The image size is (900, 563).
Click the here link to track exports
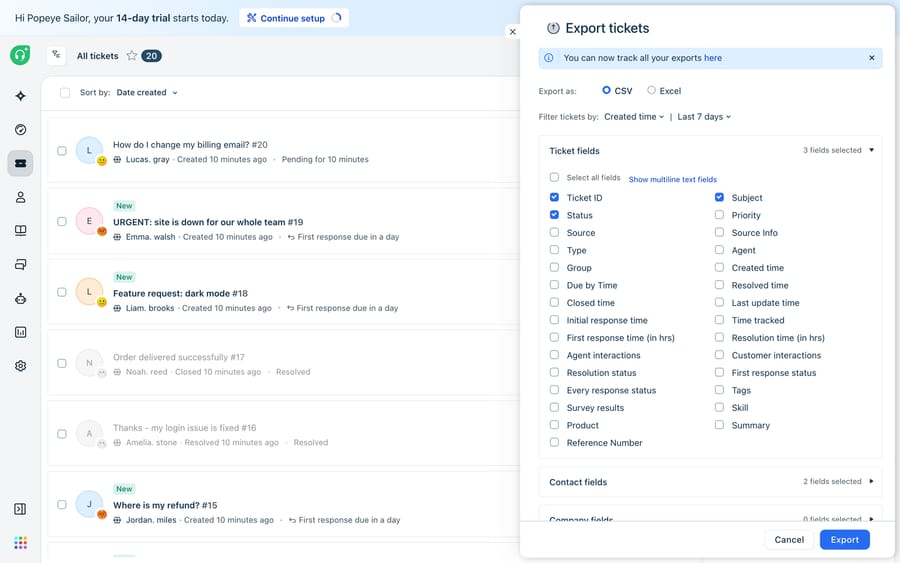(x=713, y=58)
